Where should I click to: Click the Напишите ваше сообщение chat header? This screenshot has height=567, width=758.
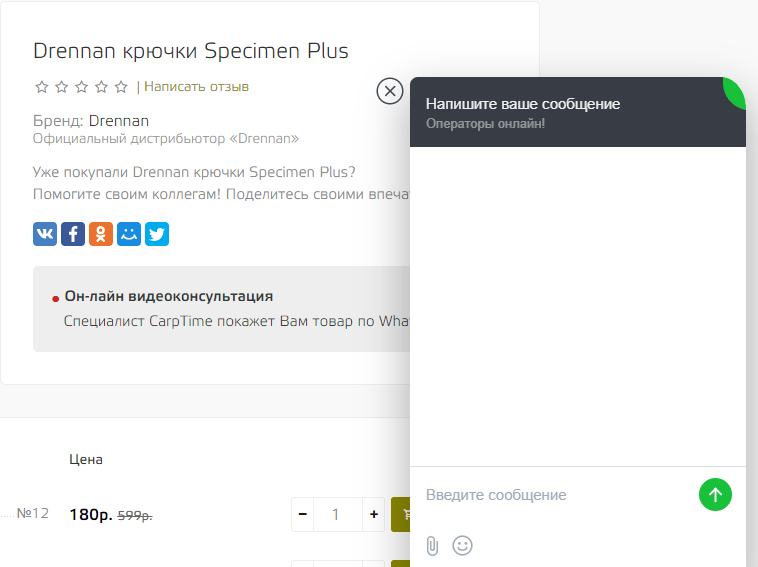(523, 104)
